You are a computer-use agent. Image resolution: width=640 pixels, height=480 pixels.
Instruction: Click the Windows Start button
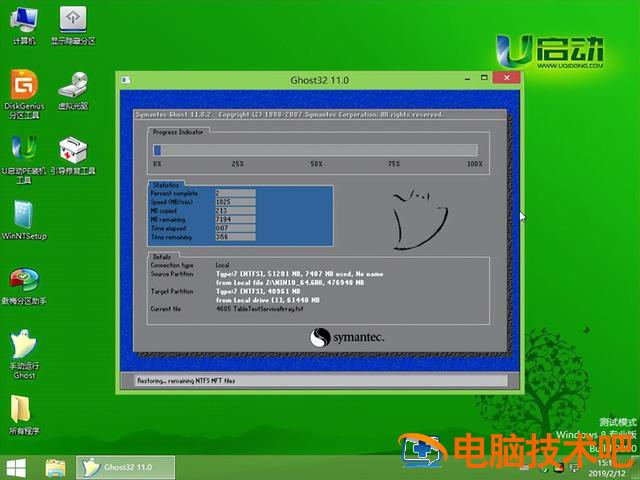point(16,468)
